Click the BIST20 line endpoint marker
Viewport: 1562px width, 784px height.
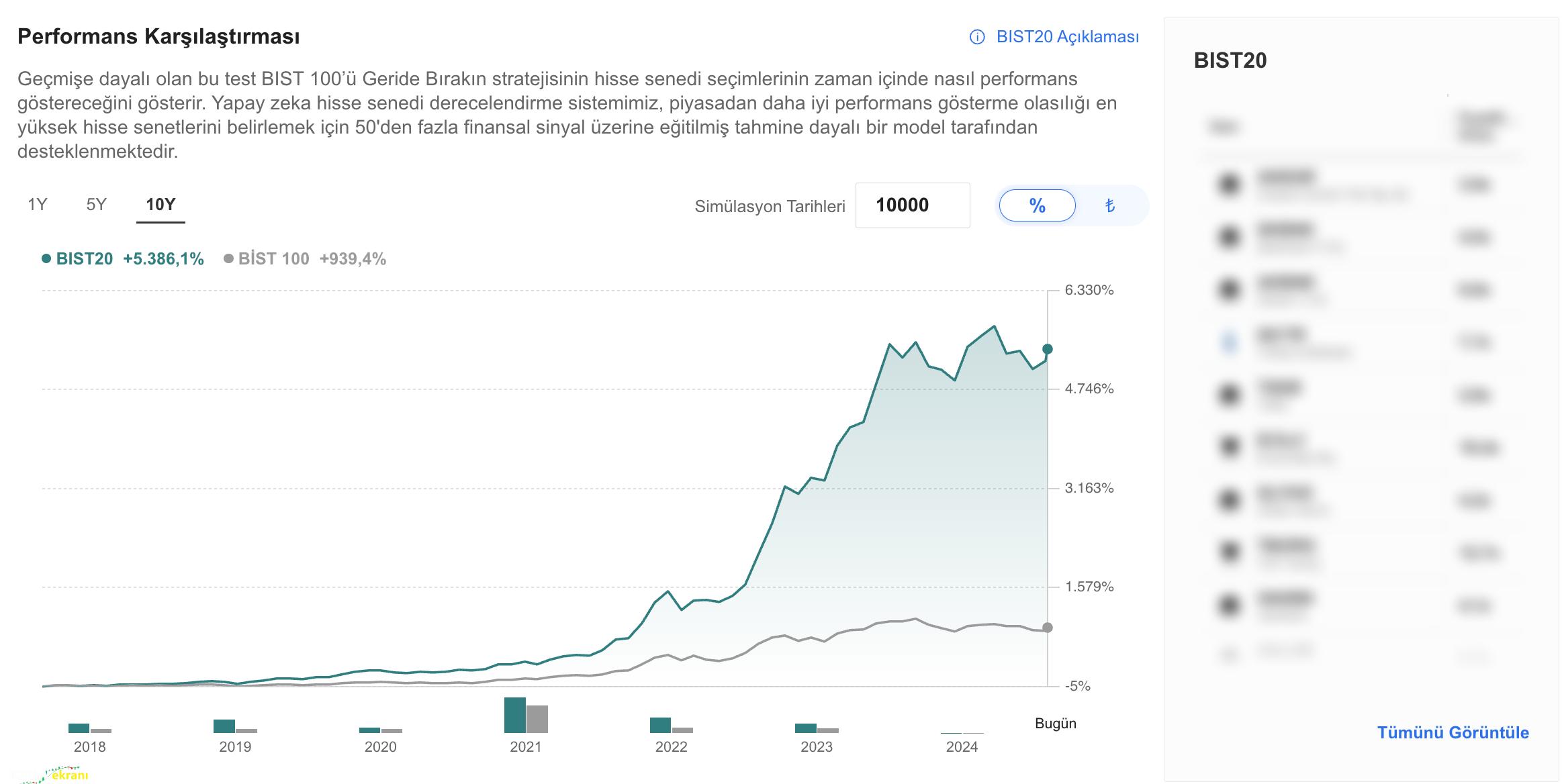point(1047,349)
